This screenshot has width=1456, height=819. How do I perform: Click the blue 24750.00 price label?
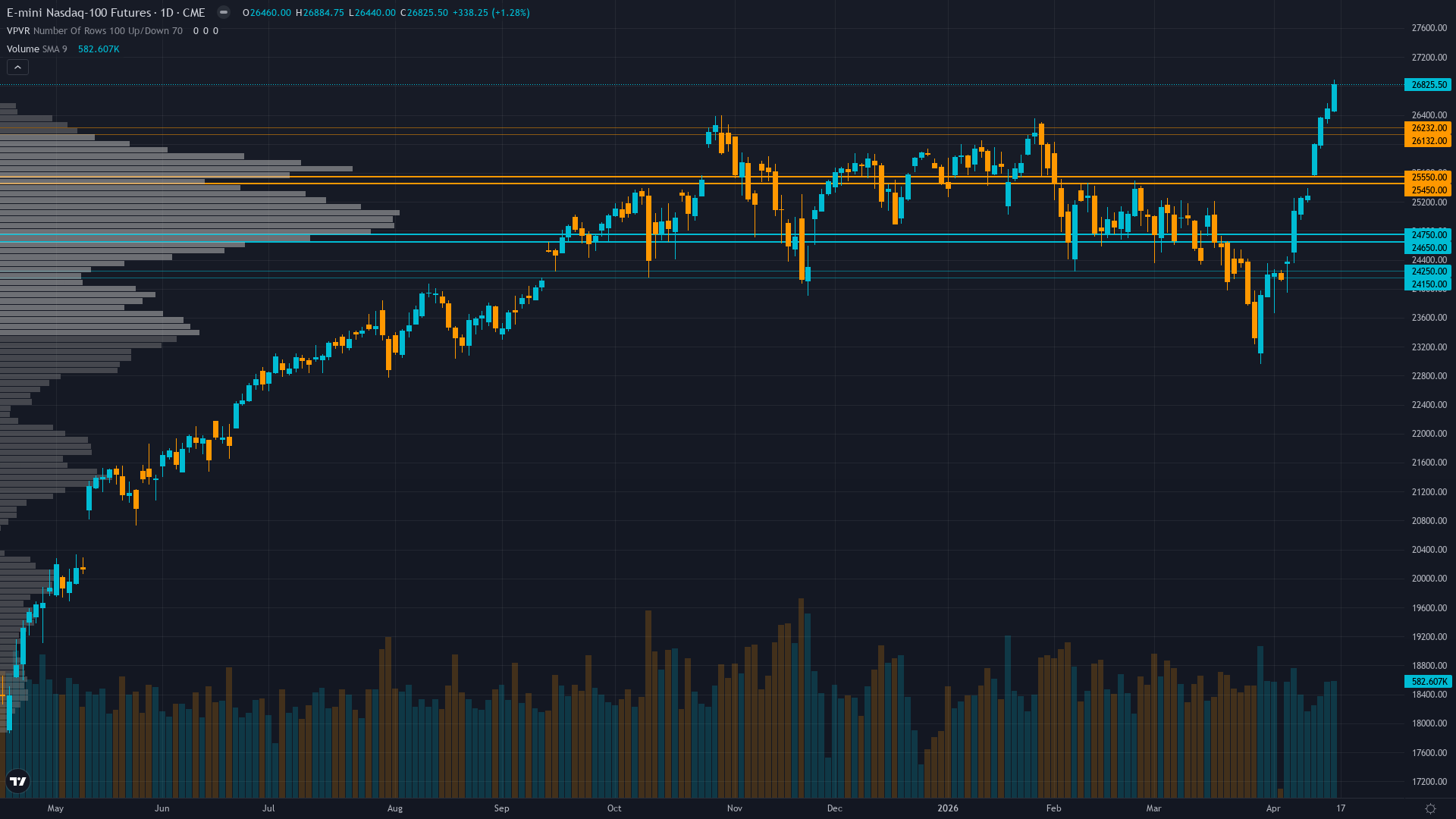point(1428,235)
